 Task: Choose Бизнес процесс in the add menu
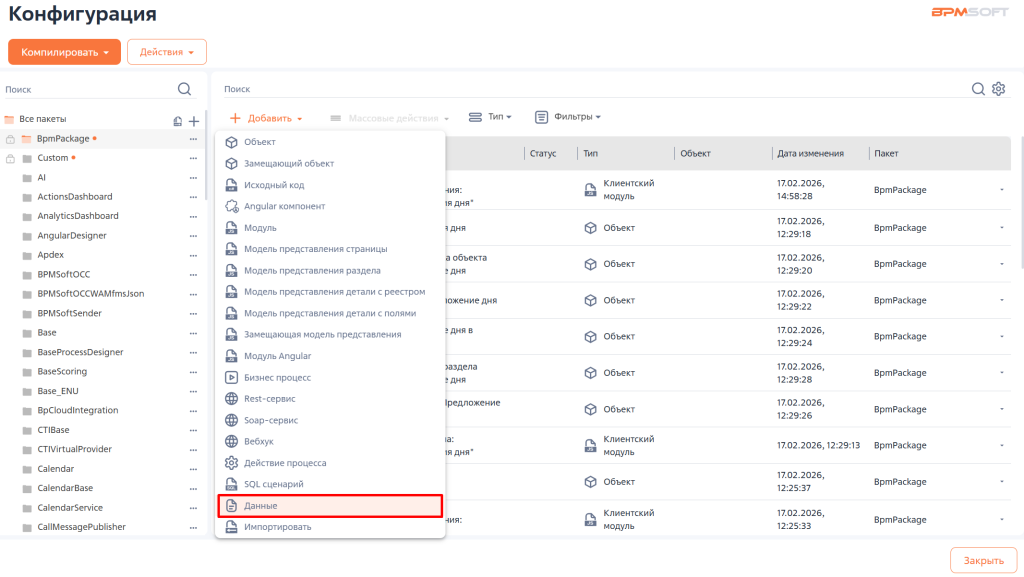coord(277,378)
